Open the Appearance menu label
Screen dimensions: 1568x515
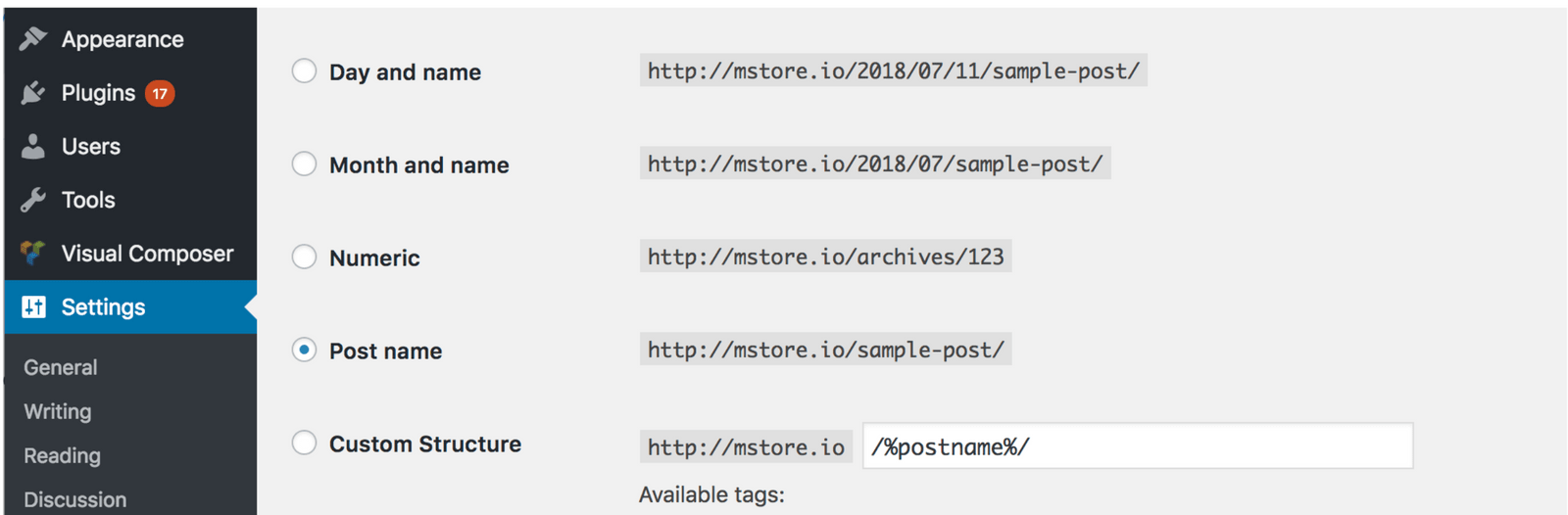(122, 40)
